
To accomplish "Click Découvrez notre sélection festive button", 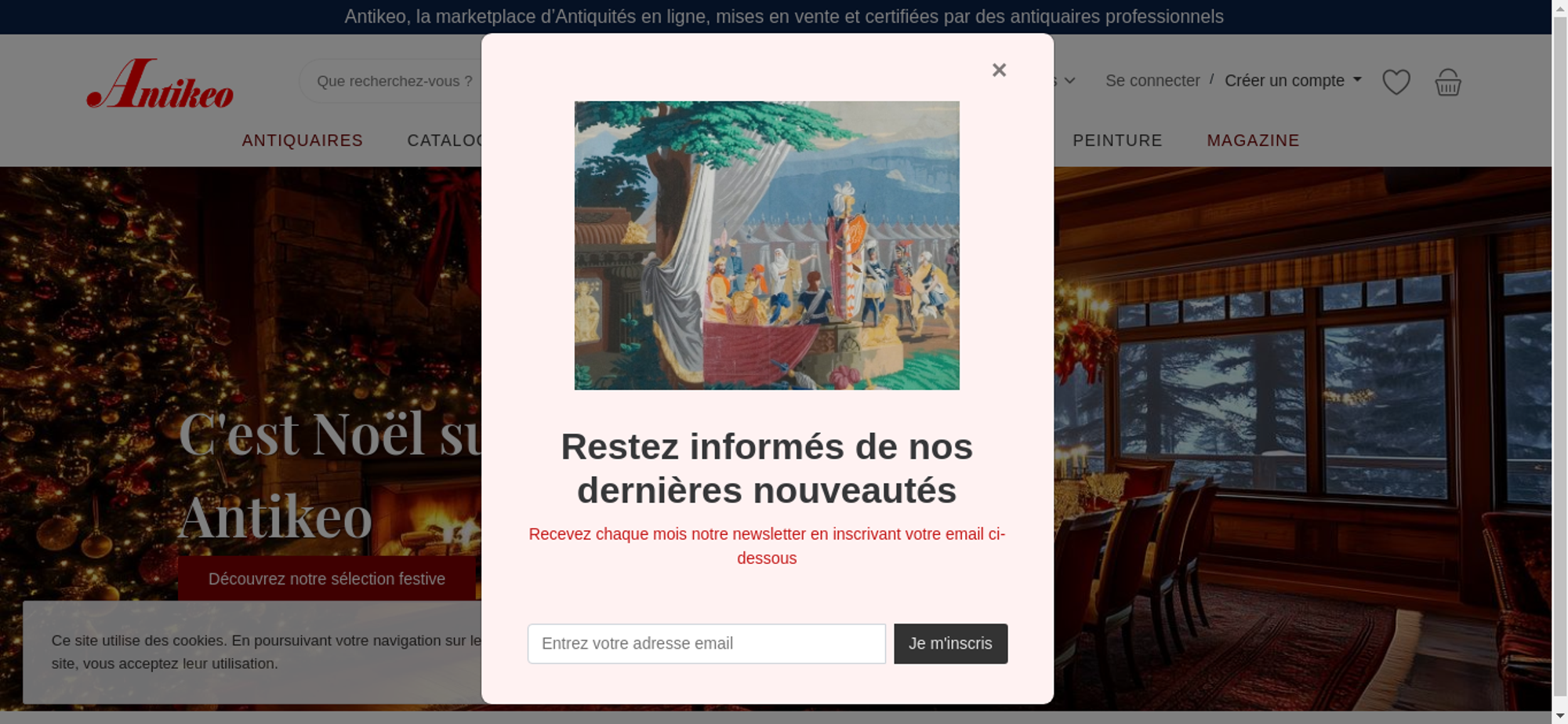I will pos(326,579).
